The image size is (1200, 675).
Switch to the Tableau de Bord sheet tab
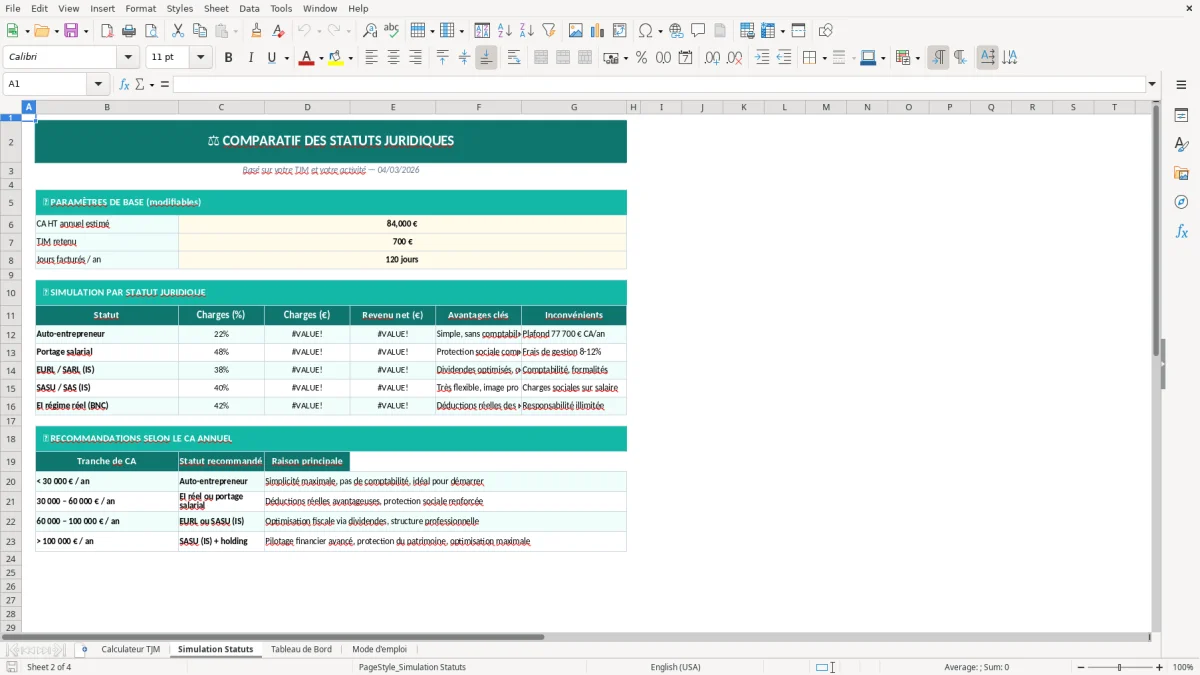(x=301, y=649)
